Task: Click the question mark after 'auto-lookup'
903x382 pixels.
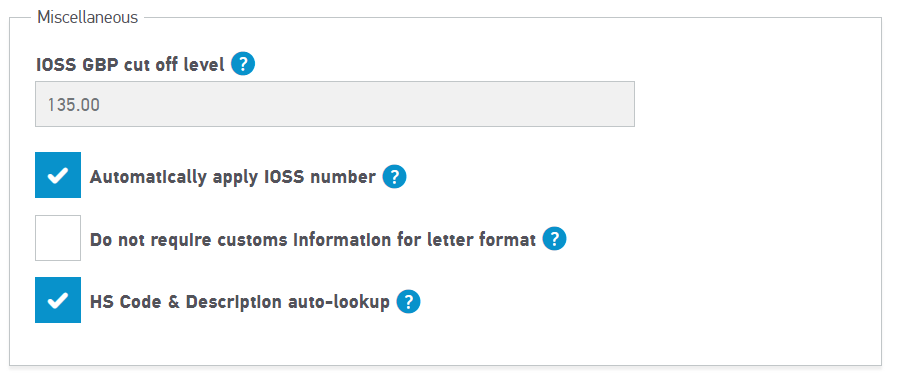Action: (x=408, y=301)
